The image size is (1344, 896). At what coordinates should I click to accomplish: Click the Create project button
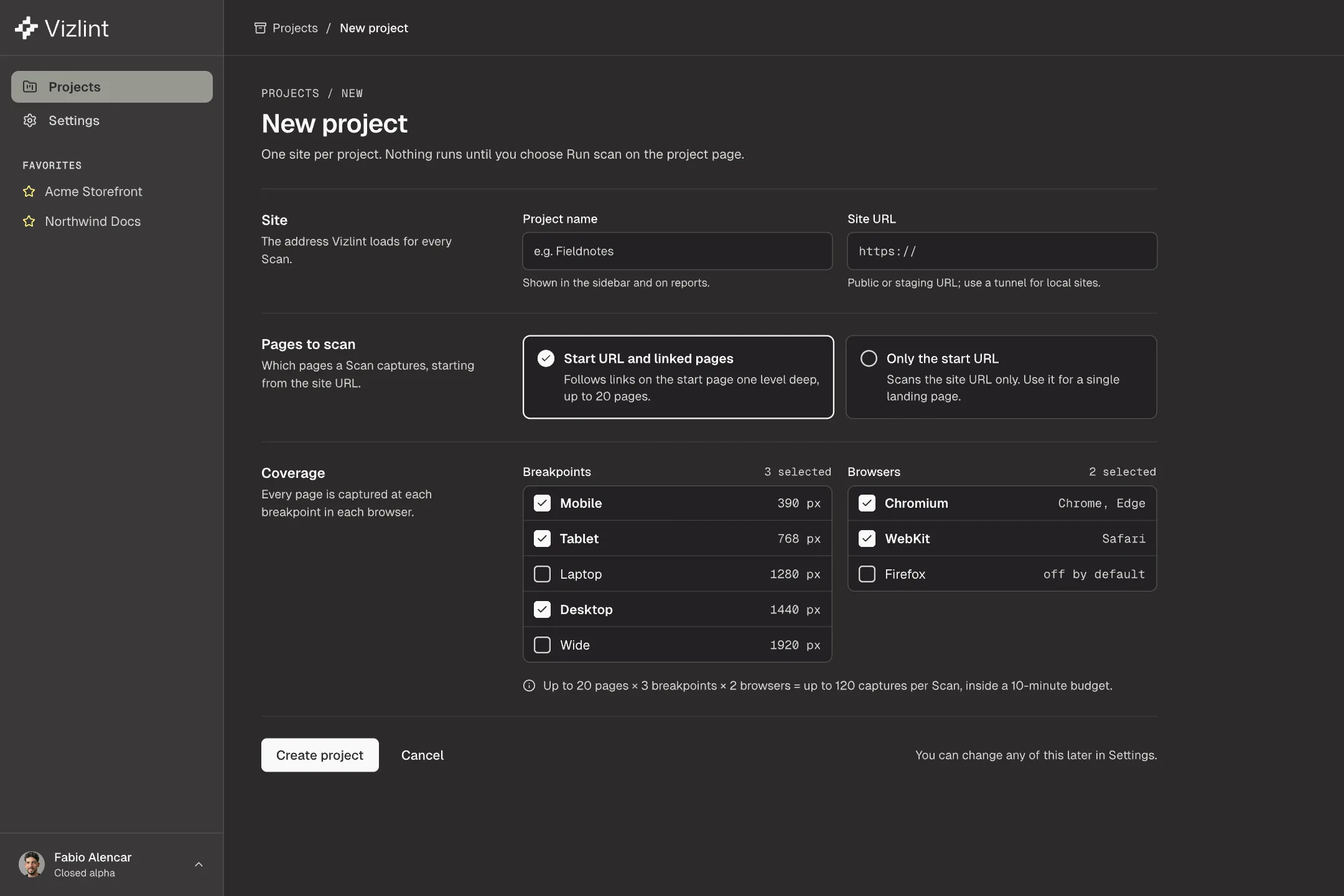click(x=320, y=755)
